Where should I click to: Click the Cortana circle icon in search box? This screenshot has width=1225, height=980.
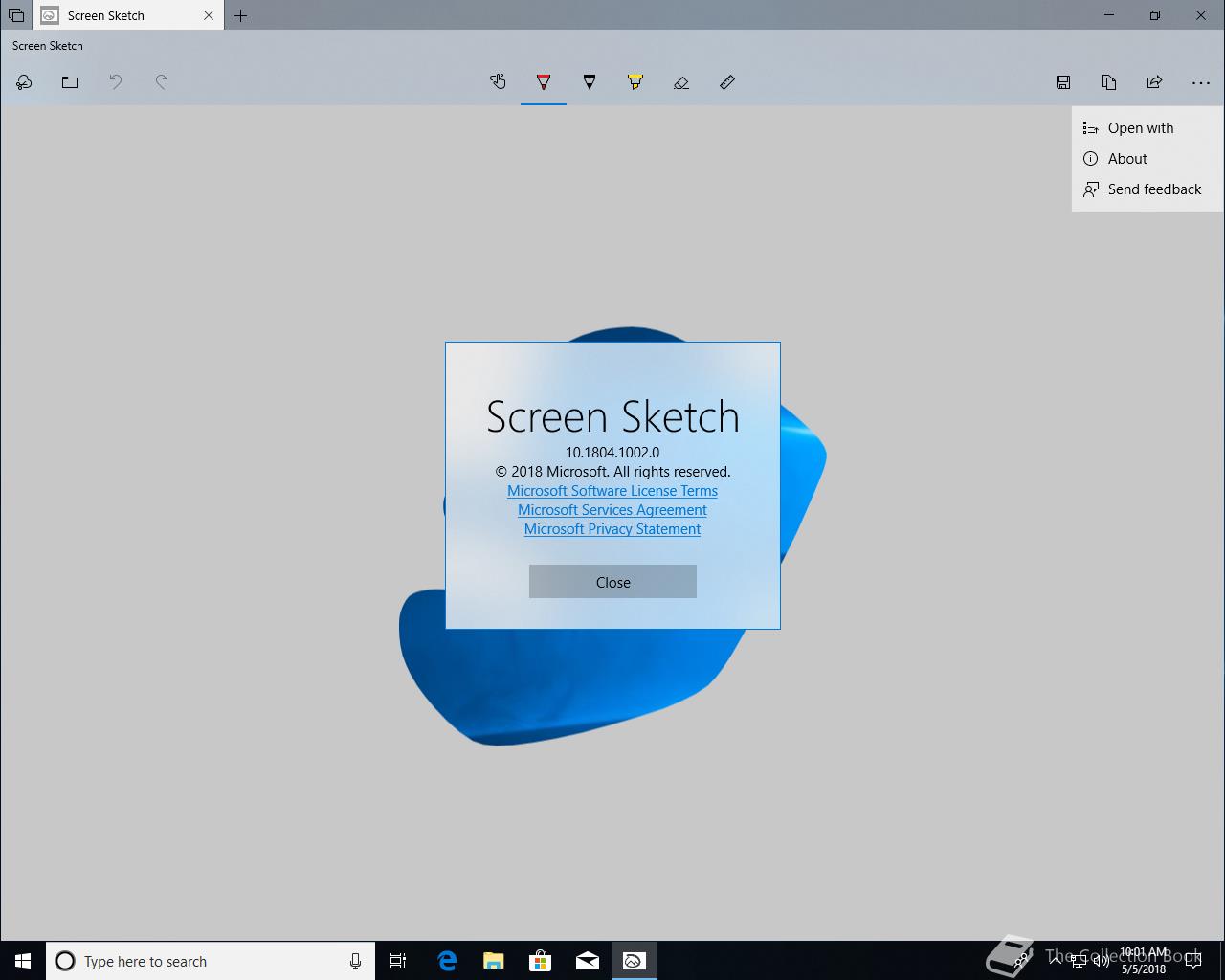pyautogui.click(x=65, y=961)
